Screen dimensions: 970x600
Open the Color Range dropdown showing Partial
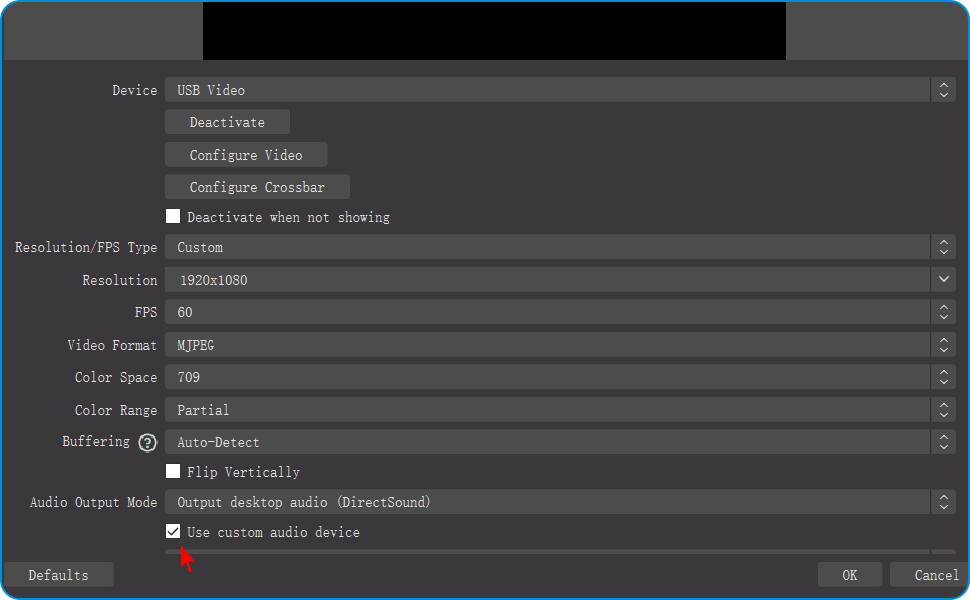560,409
